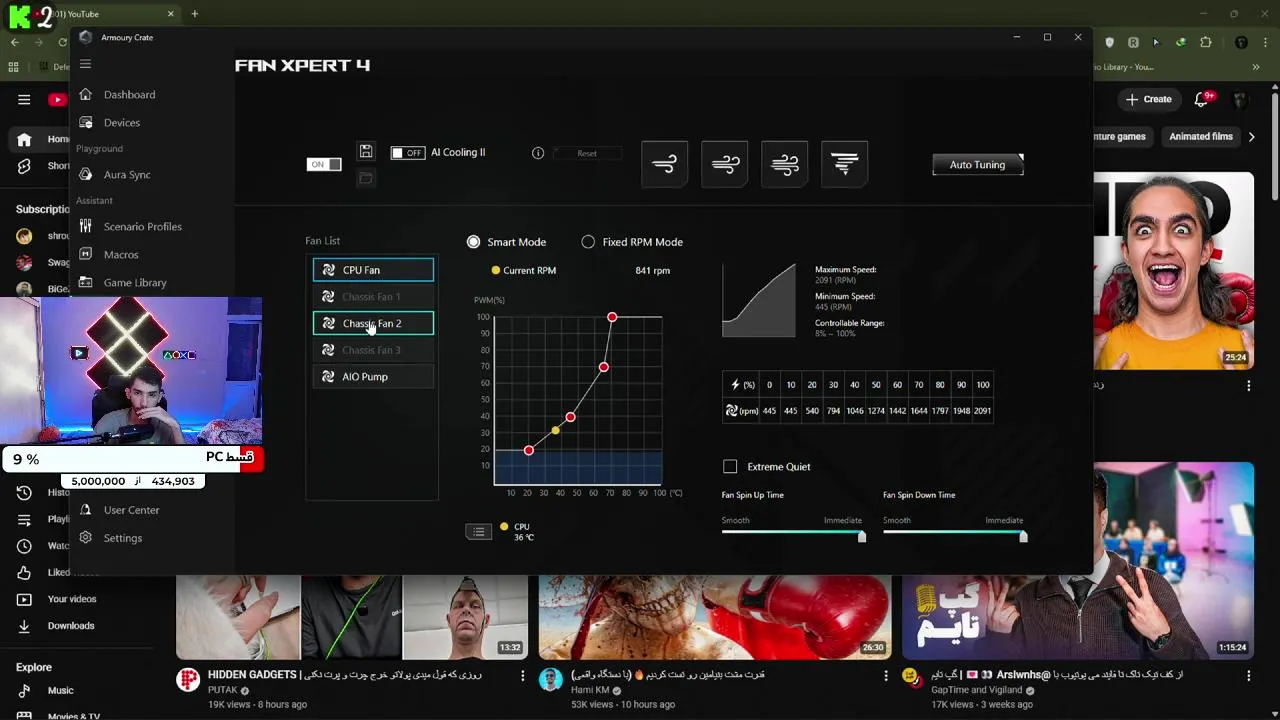Screen dimensions: 1280x720
Task: Select CPU Fan in Fan List
Action: point(373,270)
